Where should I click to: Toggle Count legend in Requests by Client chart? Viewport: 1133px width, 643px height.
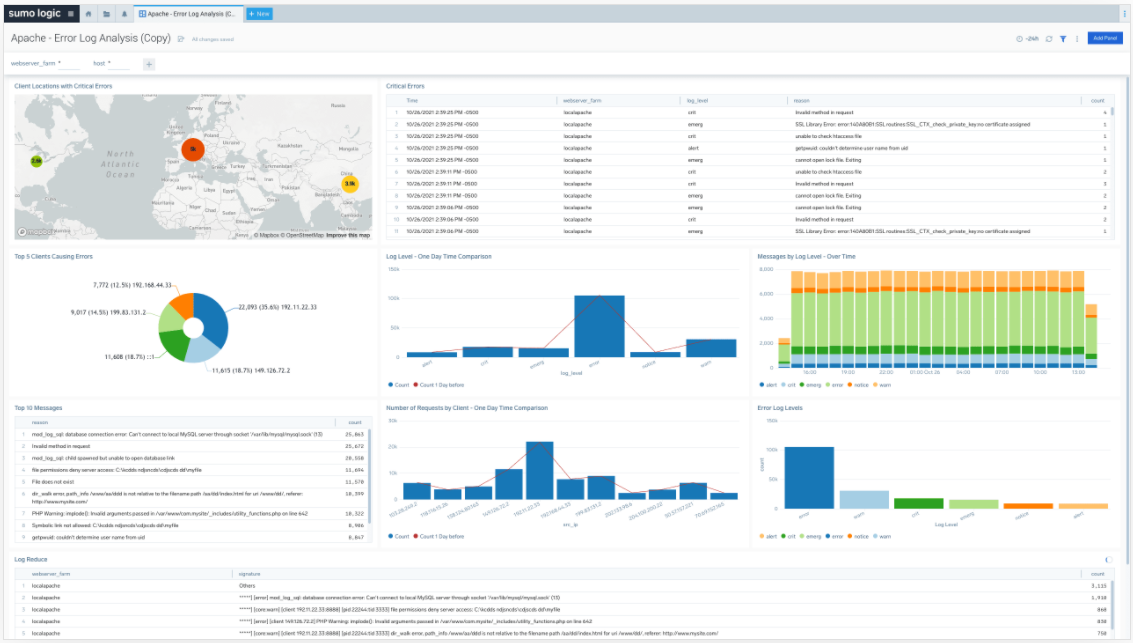[x=399, y=537]
